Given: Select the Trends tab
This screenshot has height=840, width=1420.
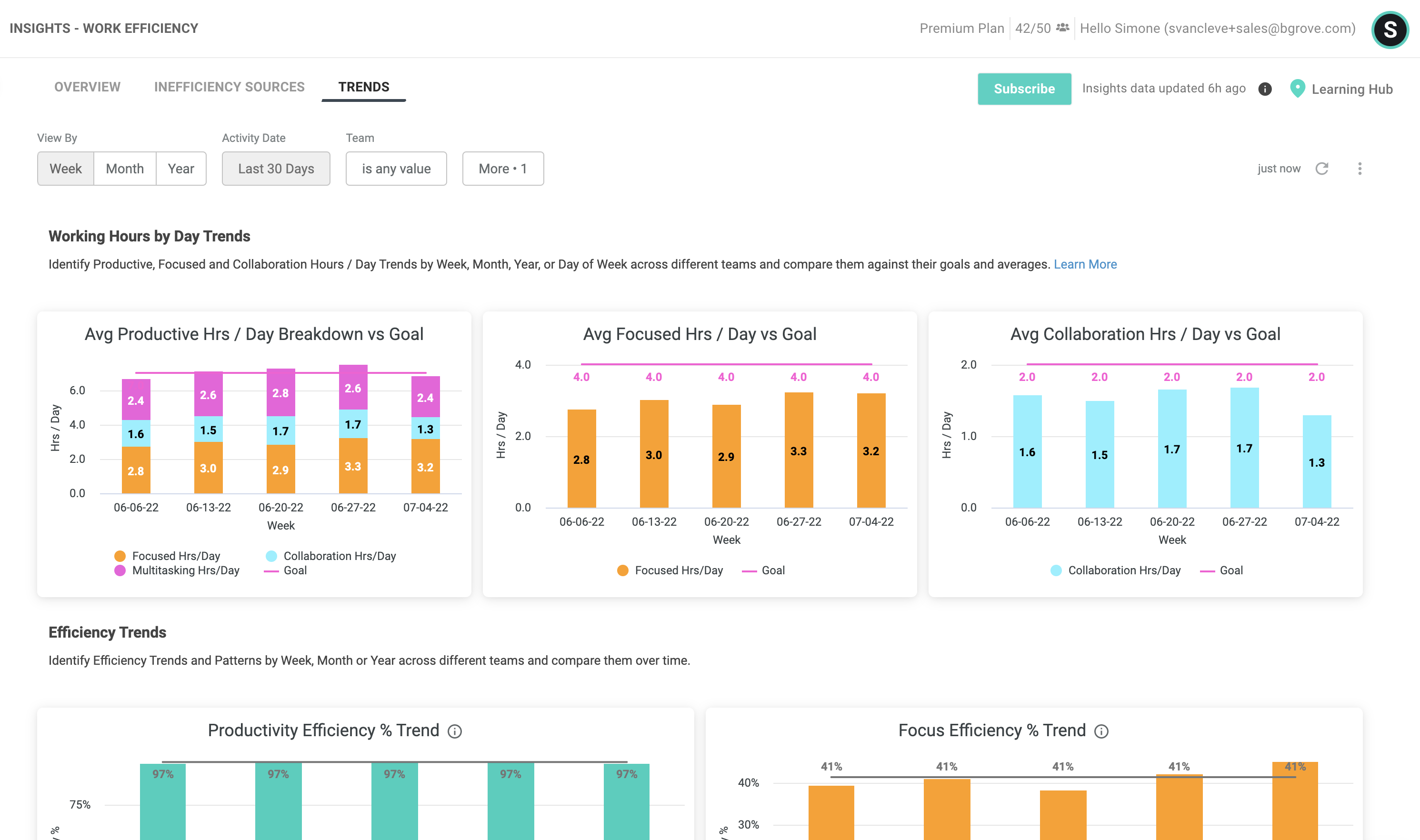Looking at the screenshot, I should pyautogui.click(x=364, y=87).
